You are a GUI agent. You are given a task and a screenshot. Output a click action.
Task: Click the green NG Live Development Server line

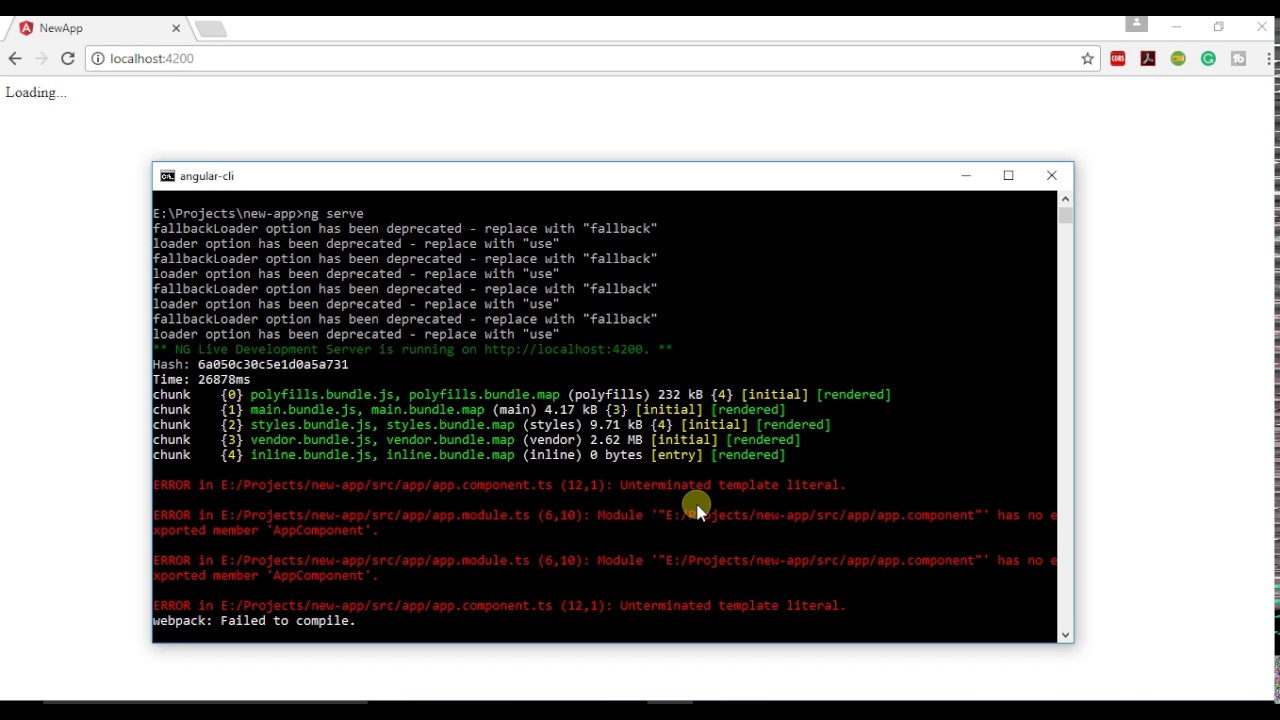pyautogui.click(x=412, y=350)
